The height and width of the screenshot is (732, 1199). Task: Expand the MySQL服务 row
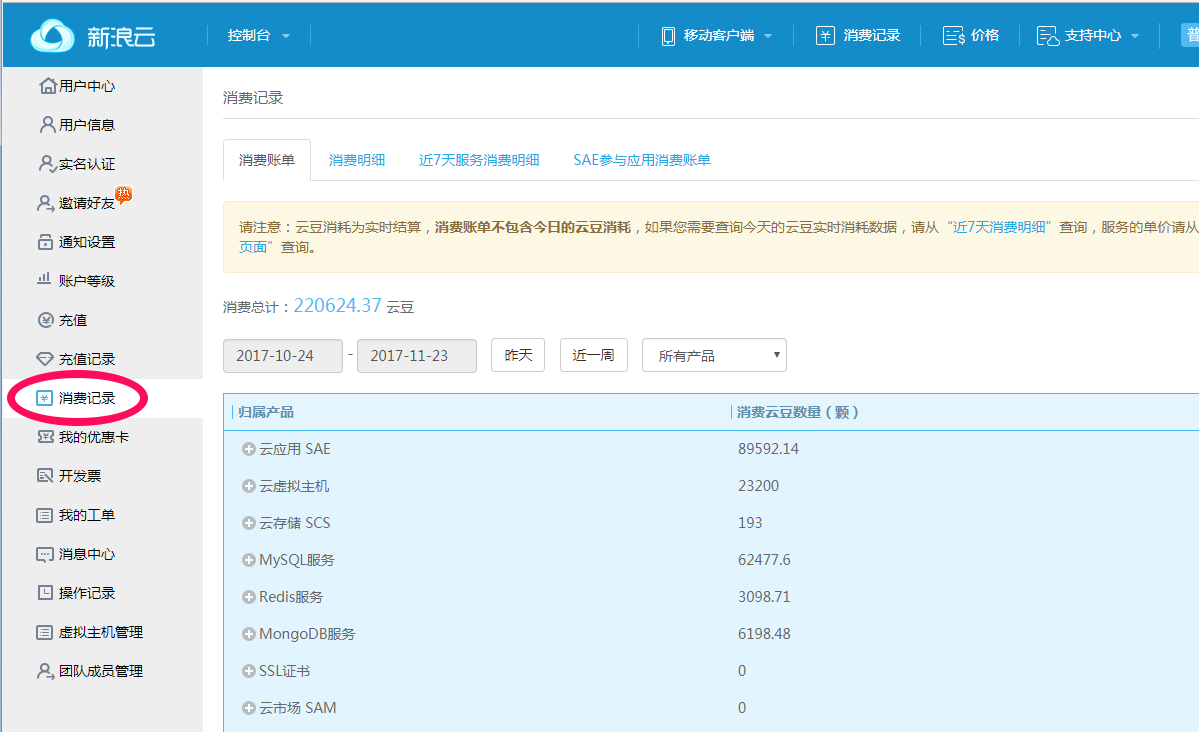tap(249, 560)
